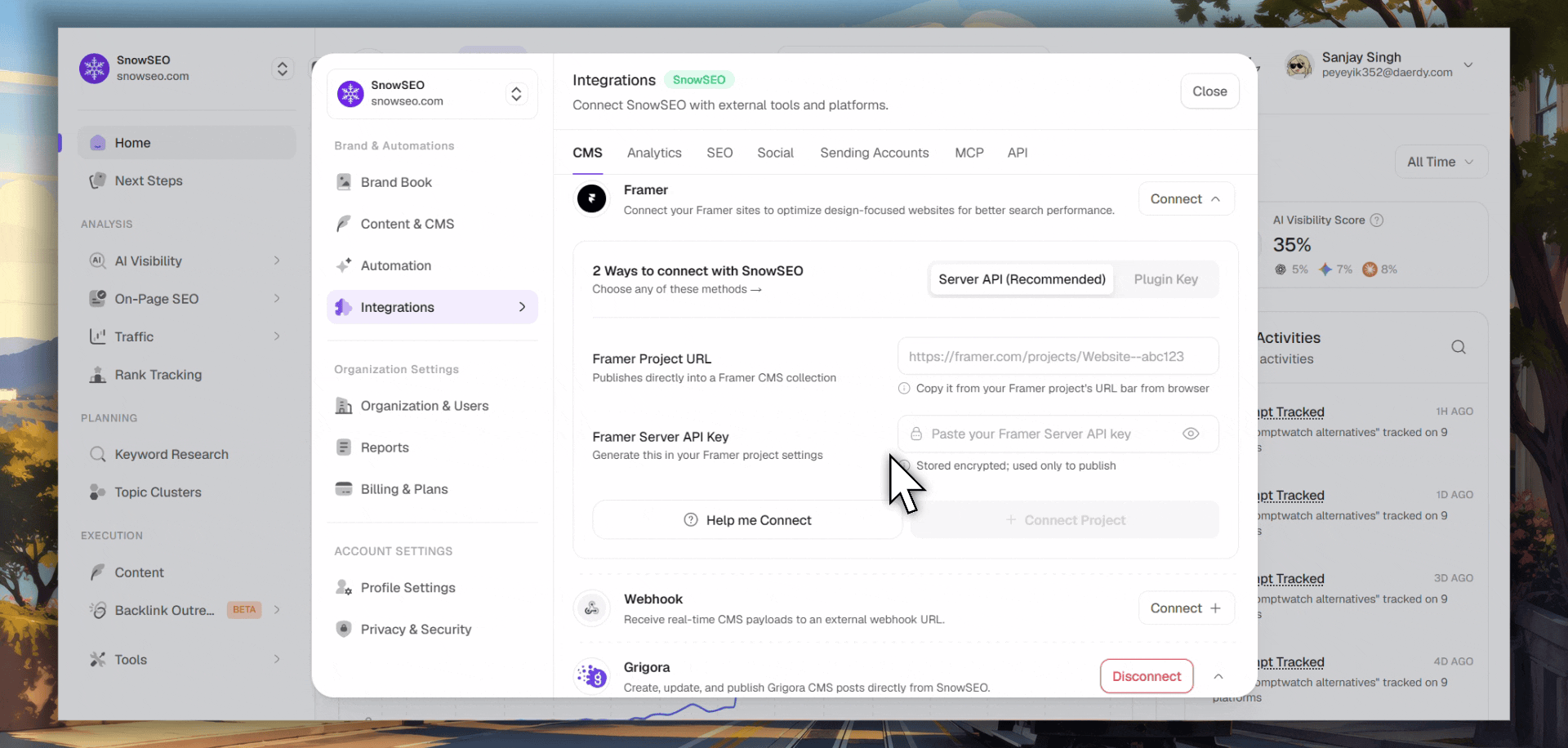Click the Framer Project URL field

pyautogui.click(x=1058, y=357)
